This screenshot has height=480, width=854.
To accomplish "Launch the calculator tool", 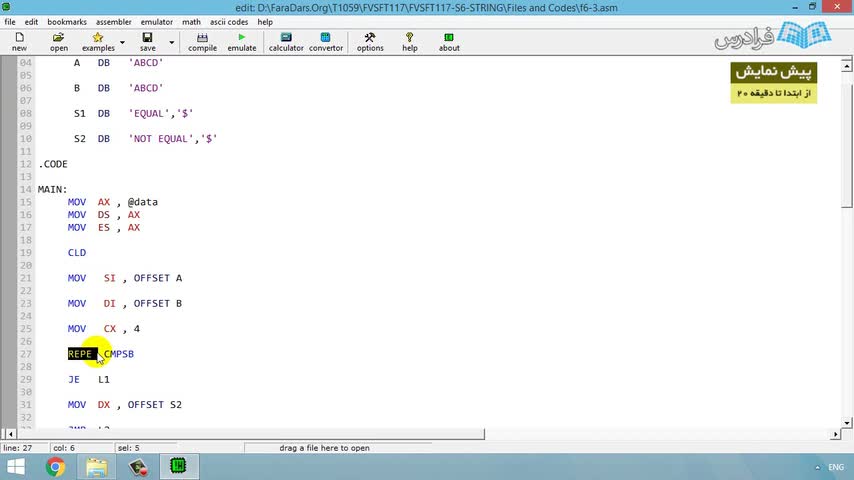I will pos(286,41).
